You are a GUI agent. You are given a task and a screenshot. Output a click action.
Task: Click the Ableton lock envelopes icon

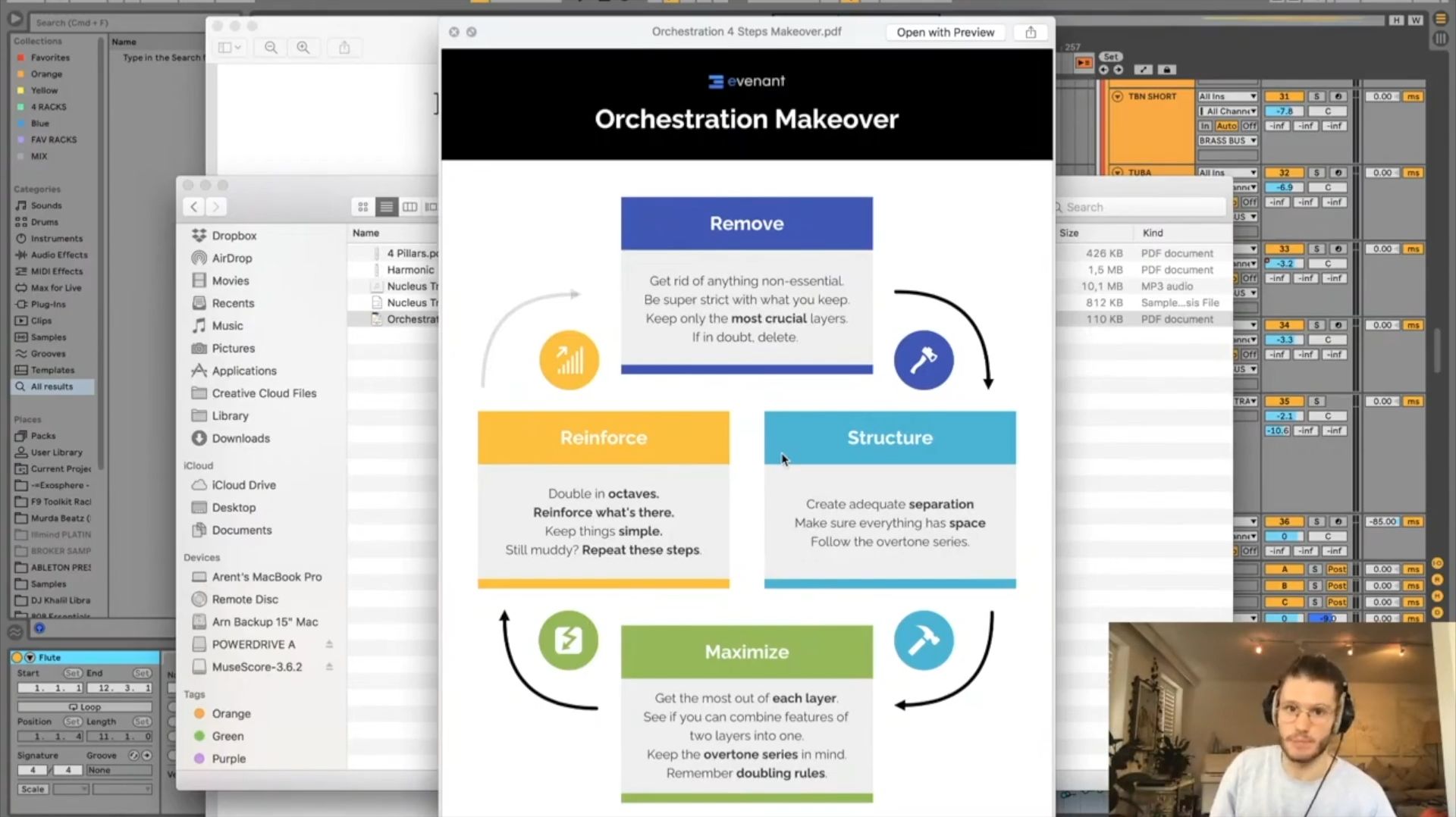1167,70
